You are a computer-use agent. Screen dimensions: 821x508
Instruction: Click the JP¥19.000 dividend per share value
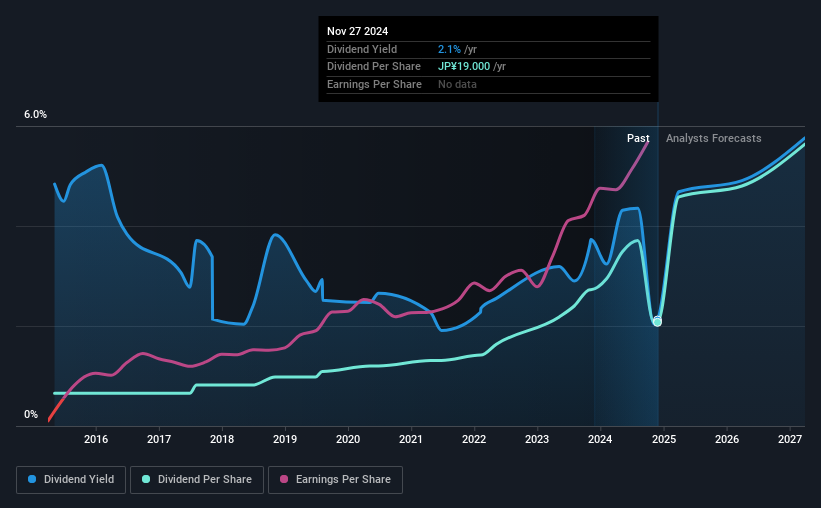[x=464, y=67]
